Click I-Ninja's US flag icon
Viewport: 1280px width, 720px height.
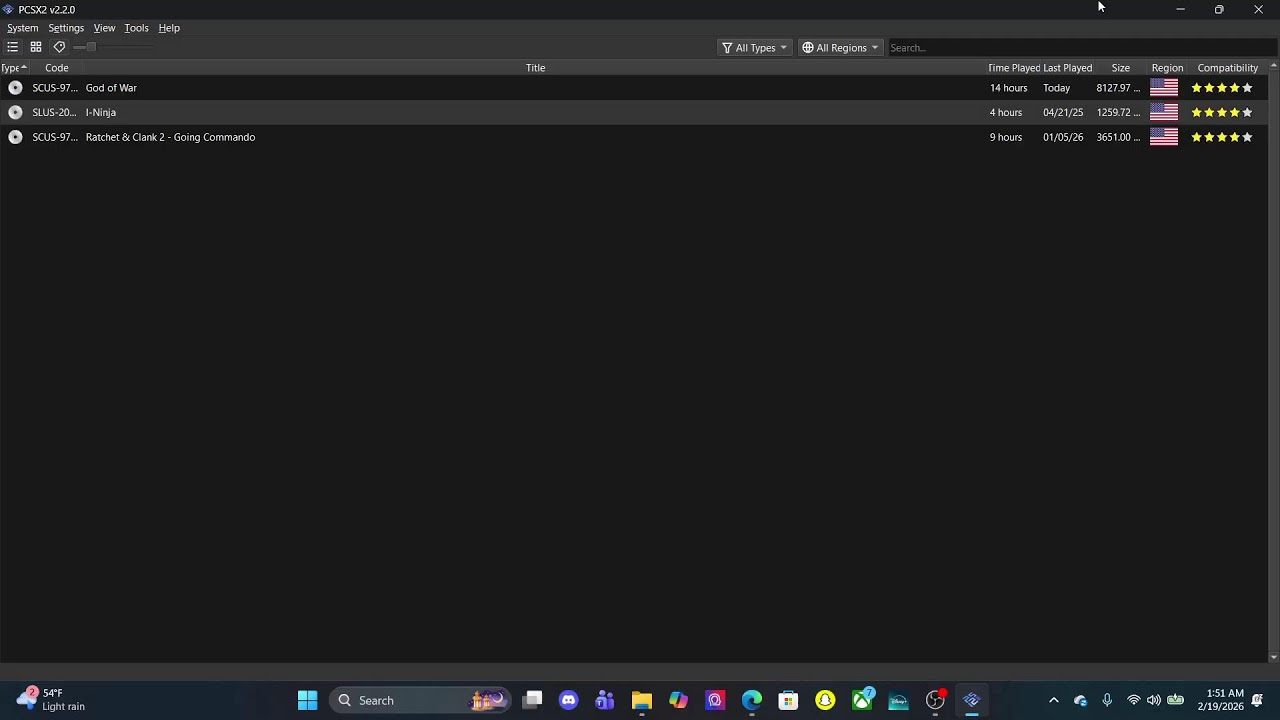point(1164,112)
